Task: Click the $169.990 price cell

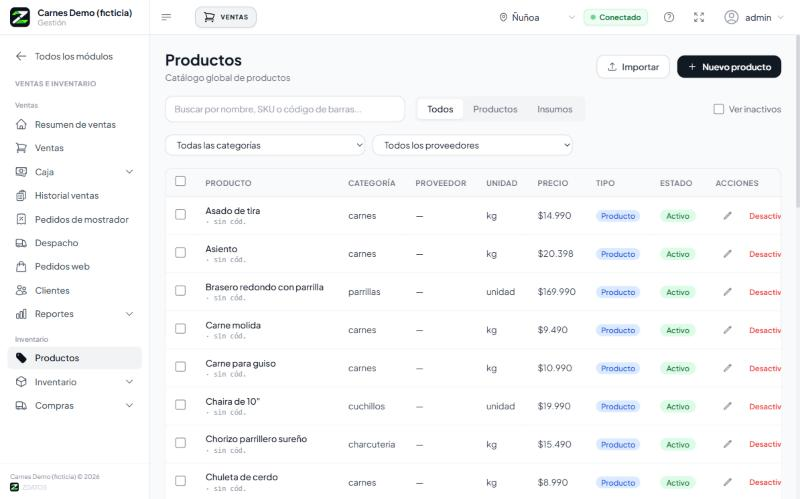Action: coord(557,292)
